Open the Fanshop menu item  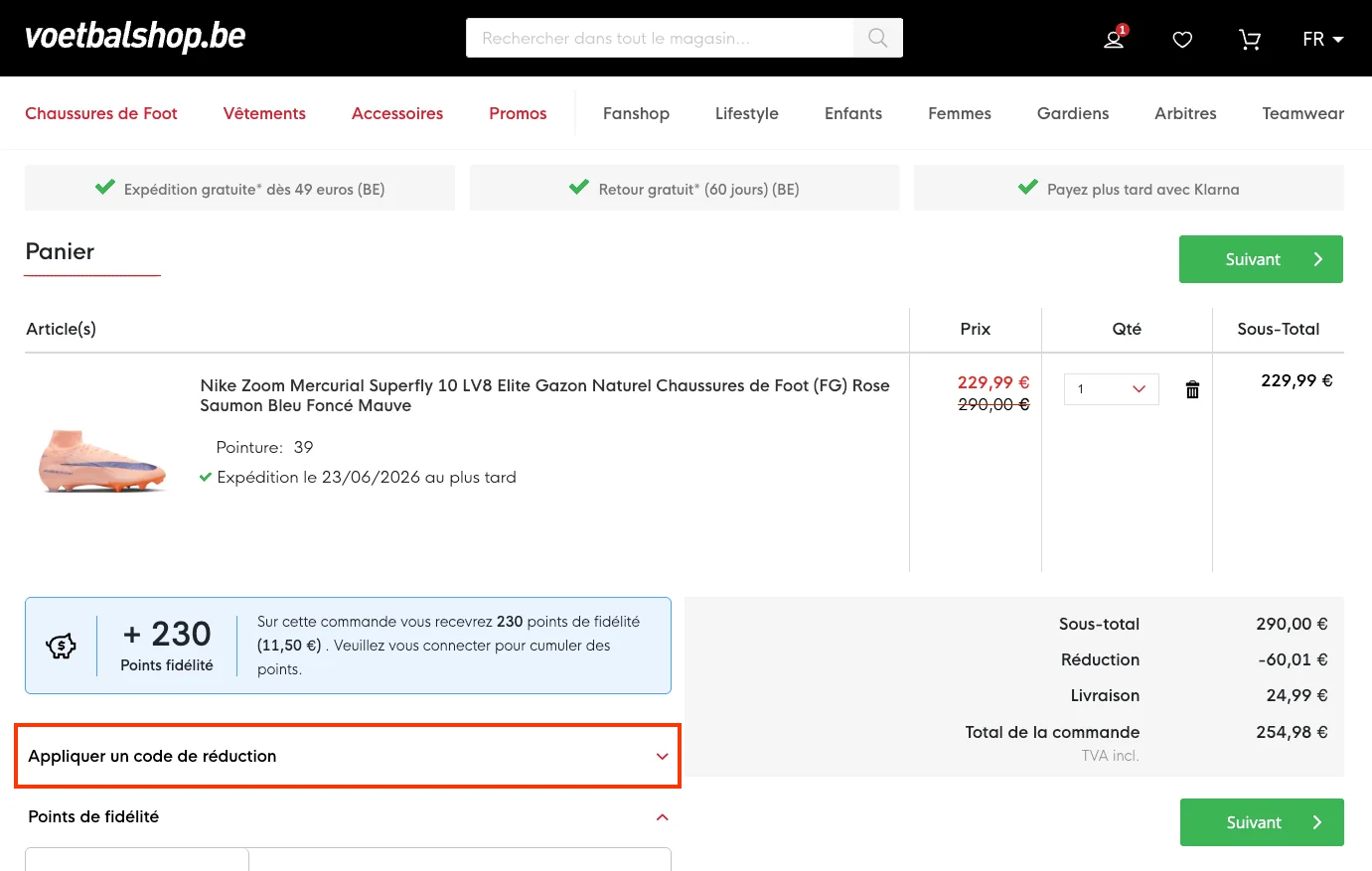pyautogui.click(x=636, y=113)
